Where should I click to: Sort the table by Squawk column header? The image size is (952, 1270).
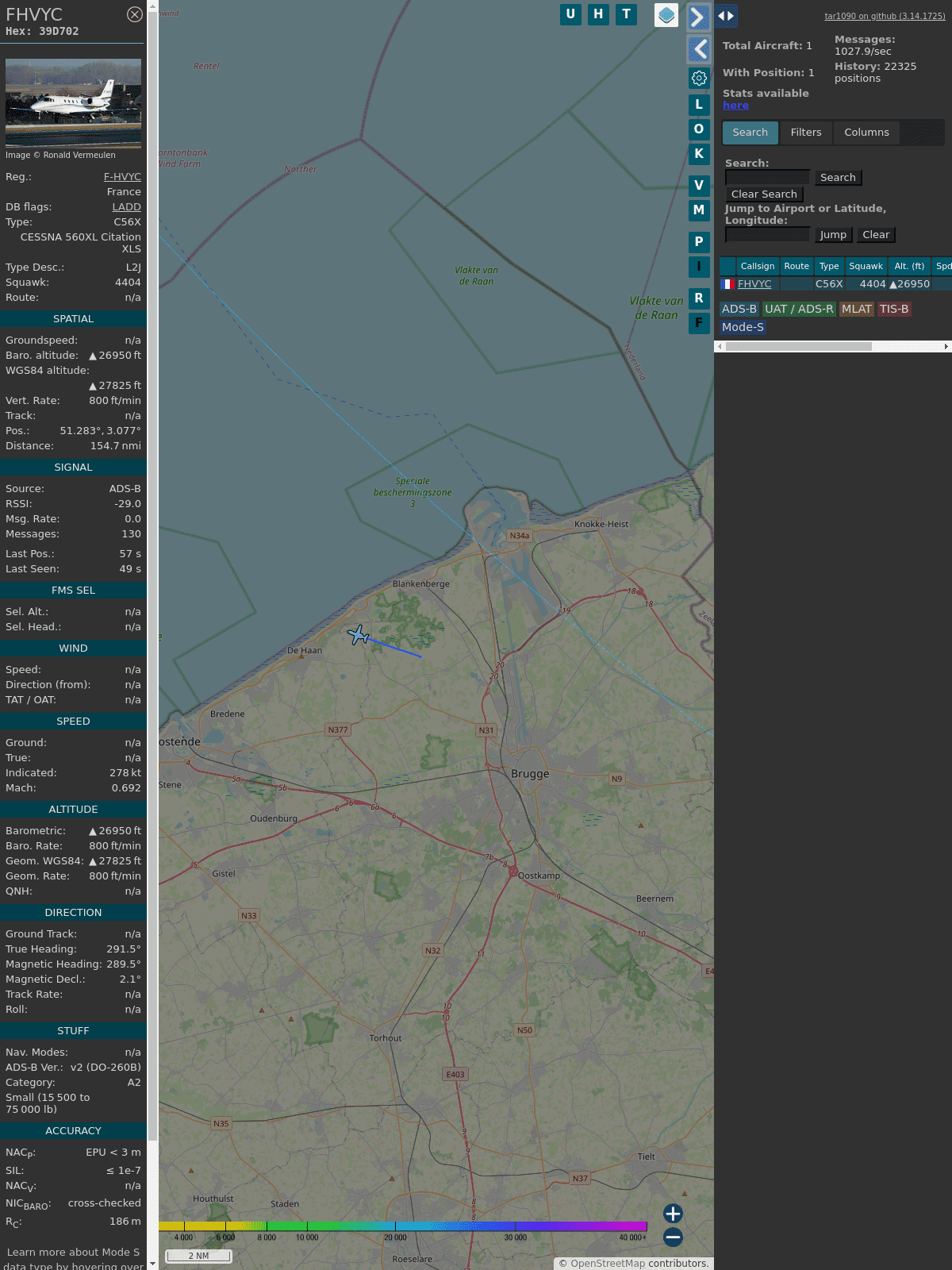(x=866, y=267)
